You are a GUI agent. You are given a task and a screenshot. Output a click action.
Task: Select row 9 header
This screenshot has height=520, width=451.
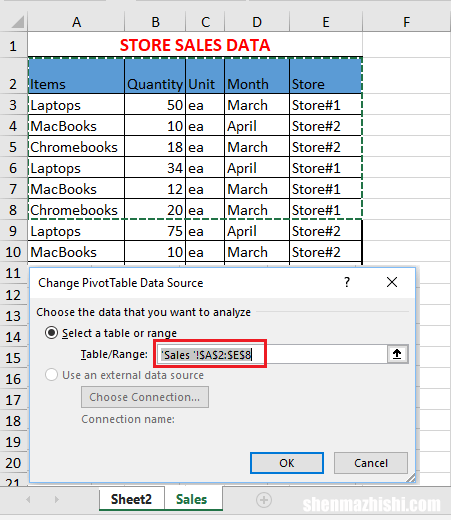click(13, 231)
